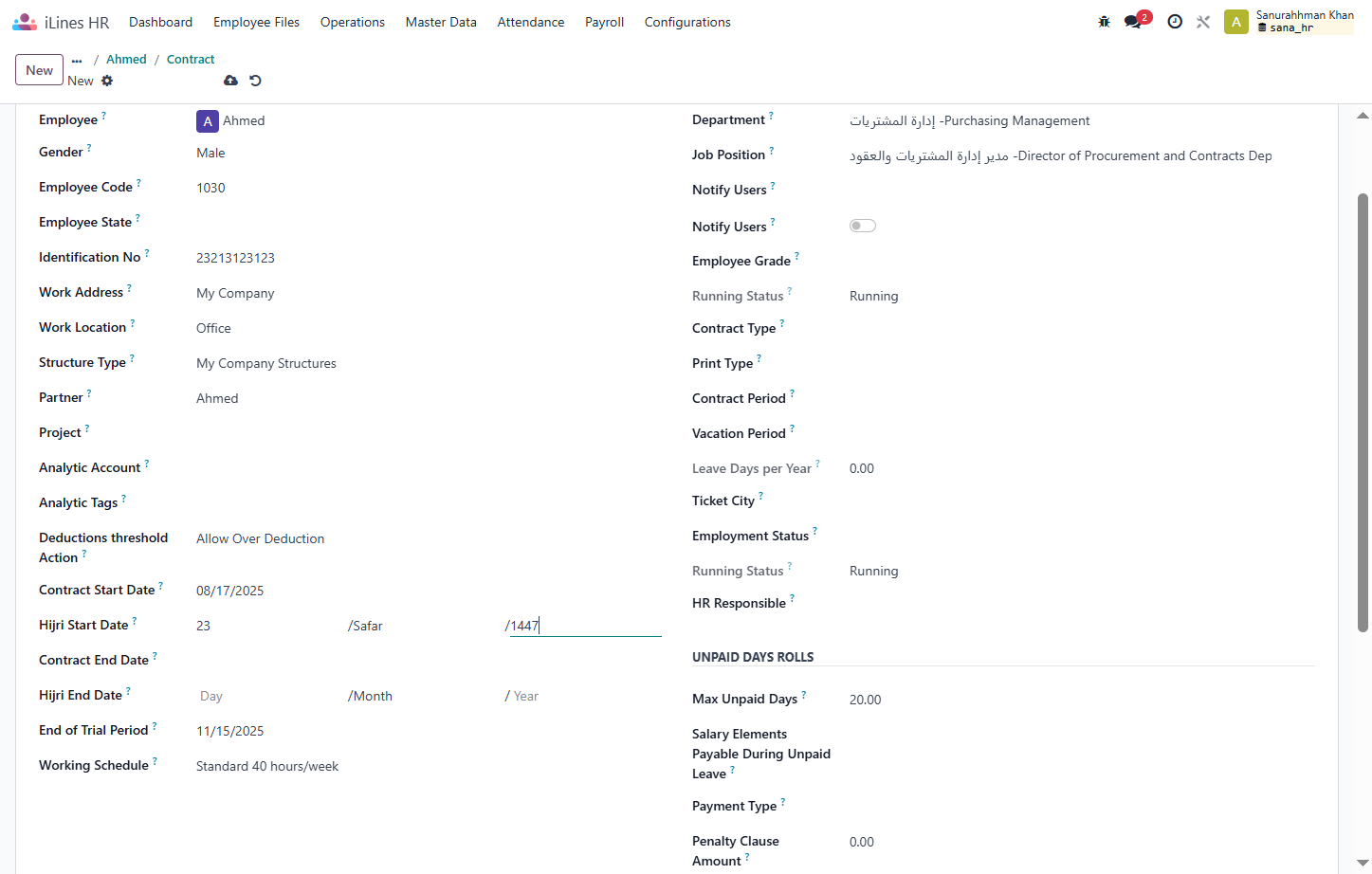
Task: Open the Attendance menu
Action: point(531,22)
